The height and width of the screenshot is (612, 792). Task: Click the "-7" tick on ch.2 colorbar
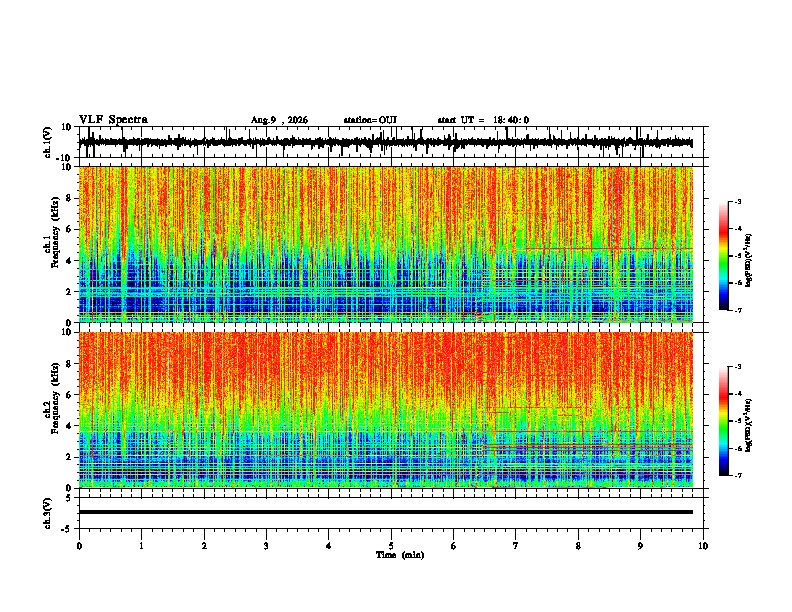[738, 475]
